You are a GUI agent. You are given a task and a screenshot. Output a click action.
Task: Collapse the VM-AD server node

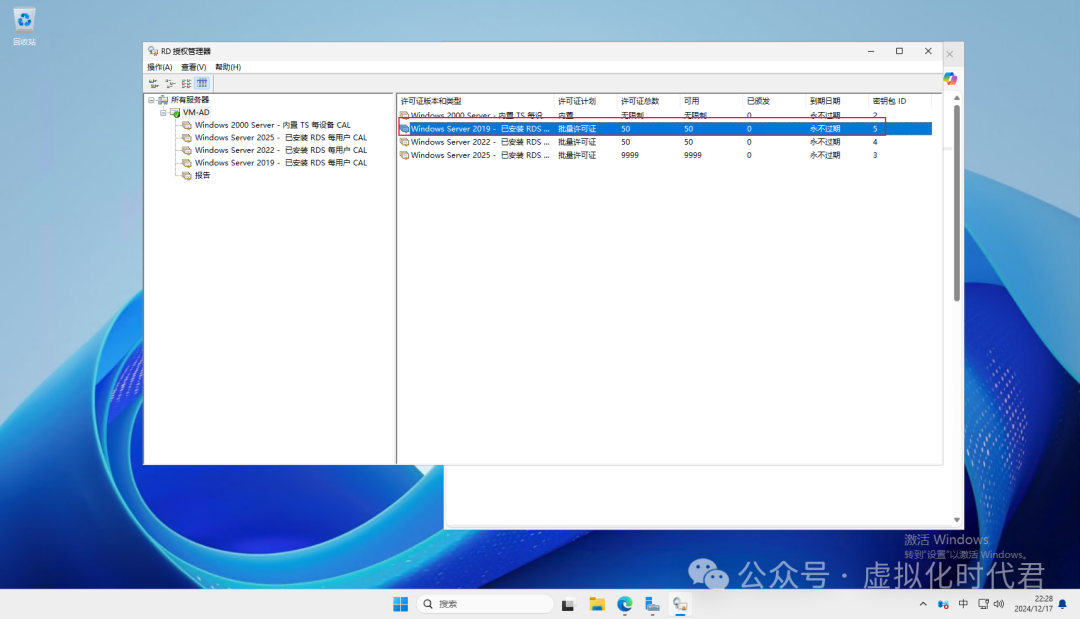(163, 113)
